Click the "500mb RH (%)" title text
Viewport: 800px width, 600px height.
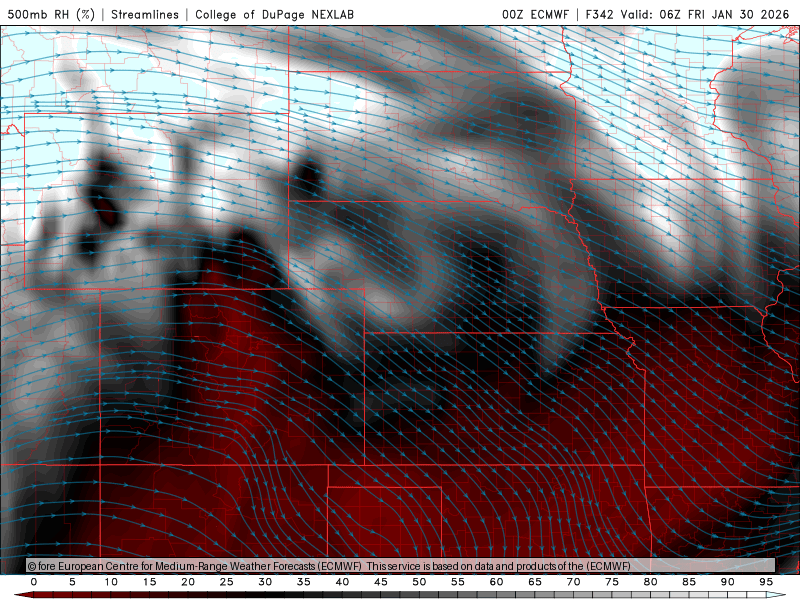click(51, 14)
